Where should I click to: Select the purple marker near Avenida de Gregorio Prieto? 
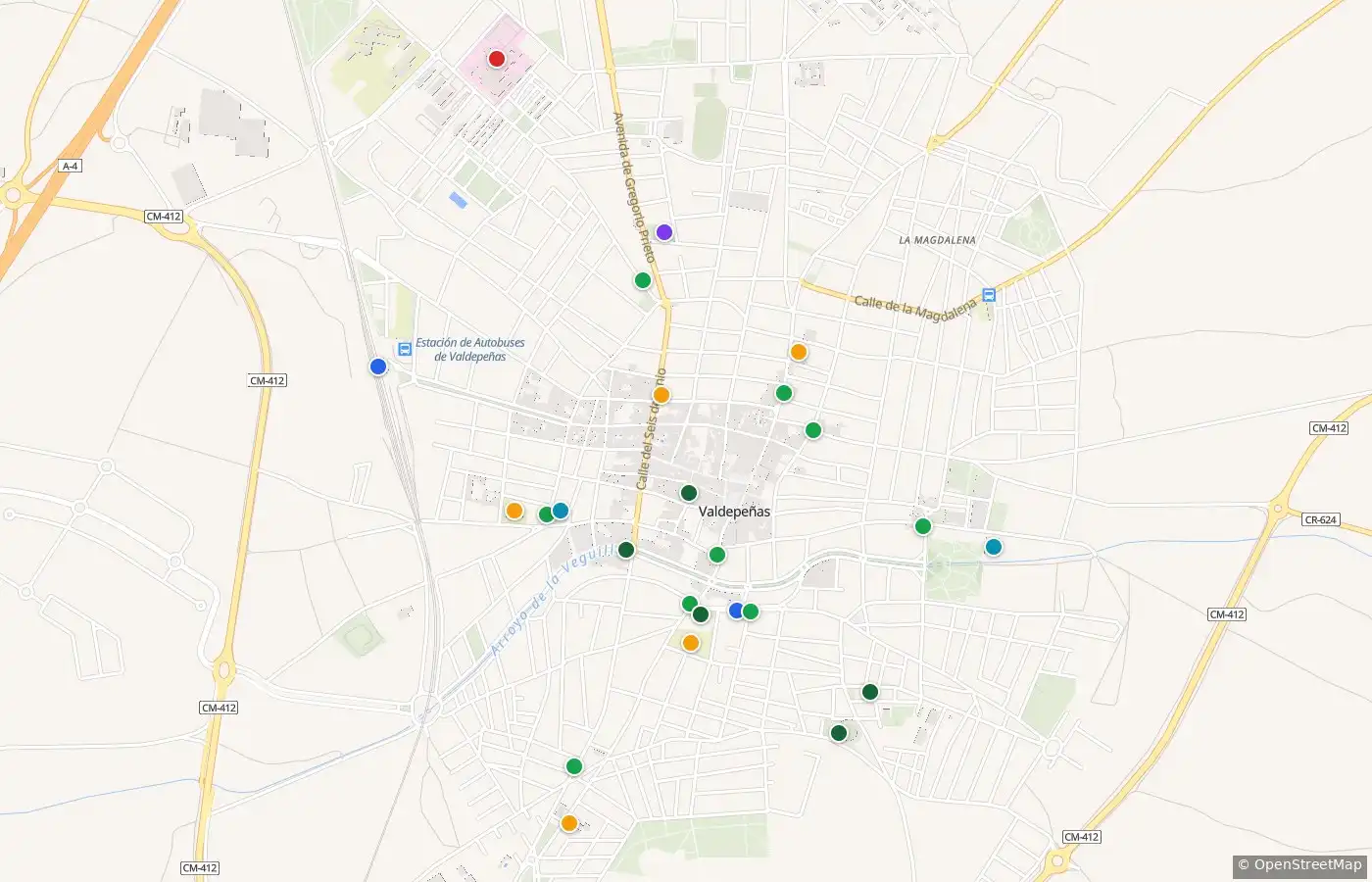point(664,232)
